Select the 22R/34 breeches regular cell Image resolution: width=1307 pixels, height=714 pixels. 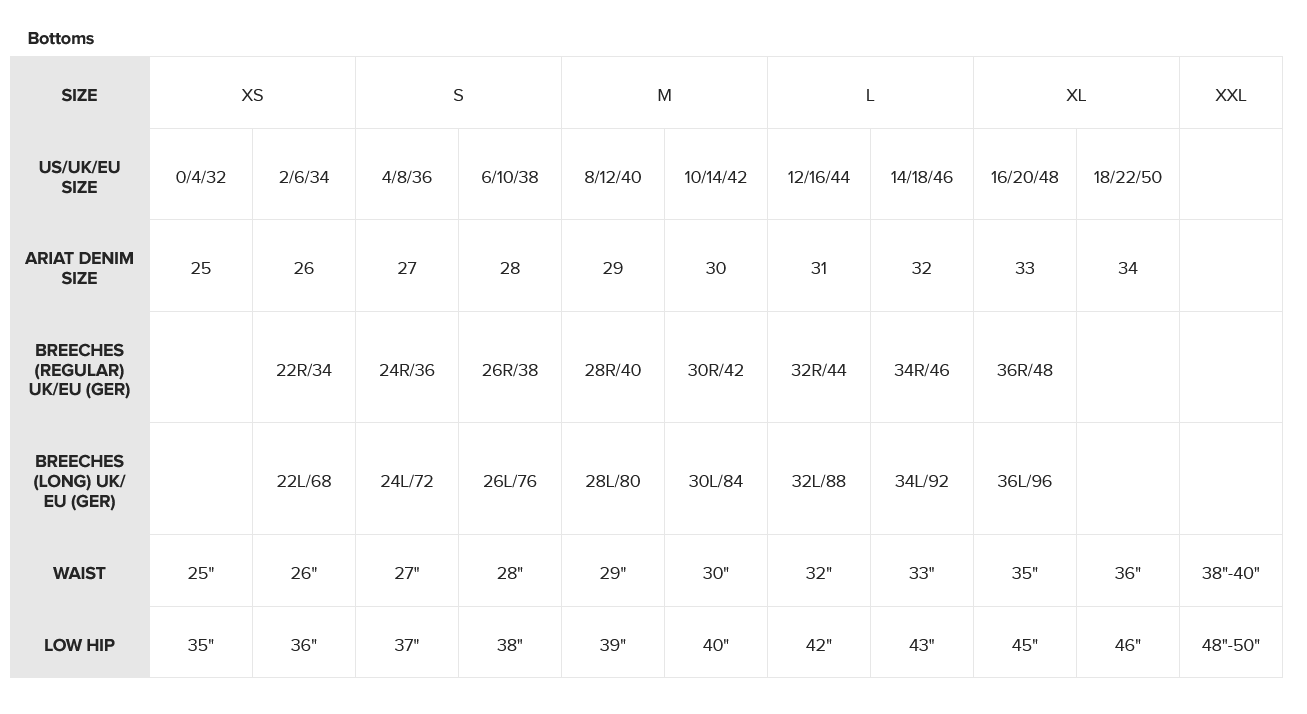click(x=304, y=370)
